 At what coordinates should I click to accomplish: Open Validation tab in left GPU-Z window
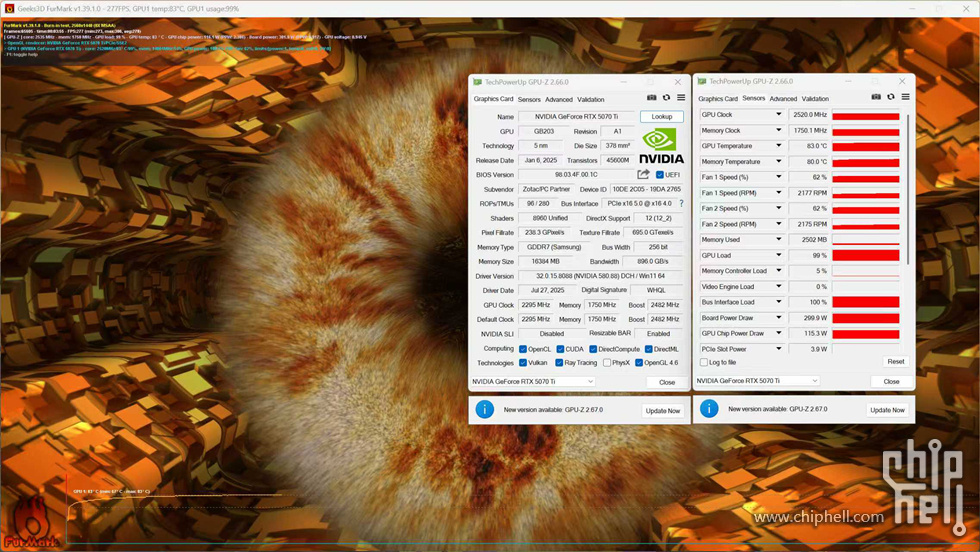591,99
